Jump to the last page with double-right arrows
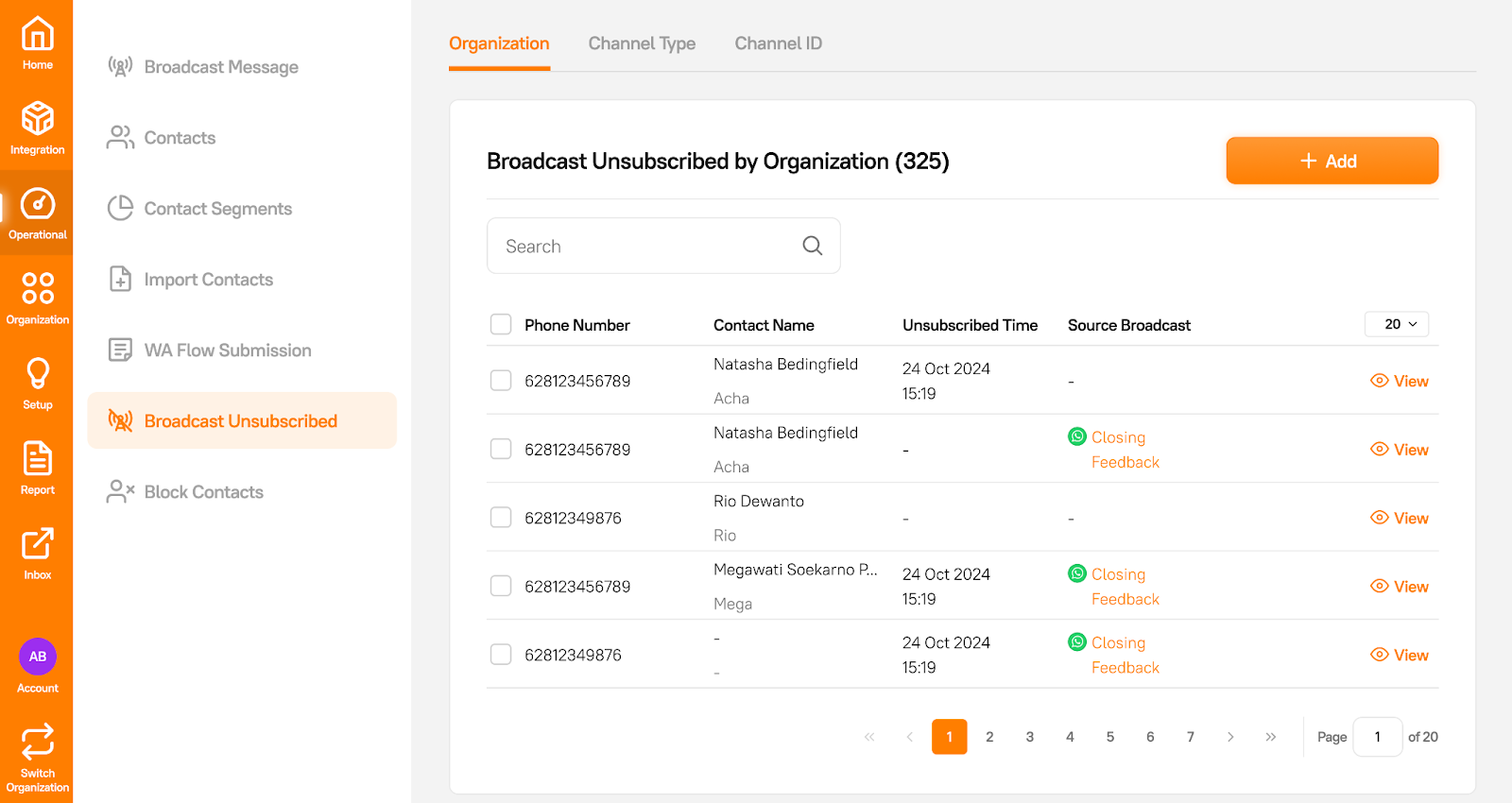 pos(1271,737)
